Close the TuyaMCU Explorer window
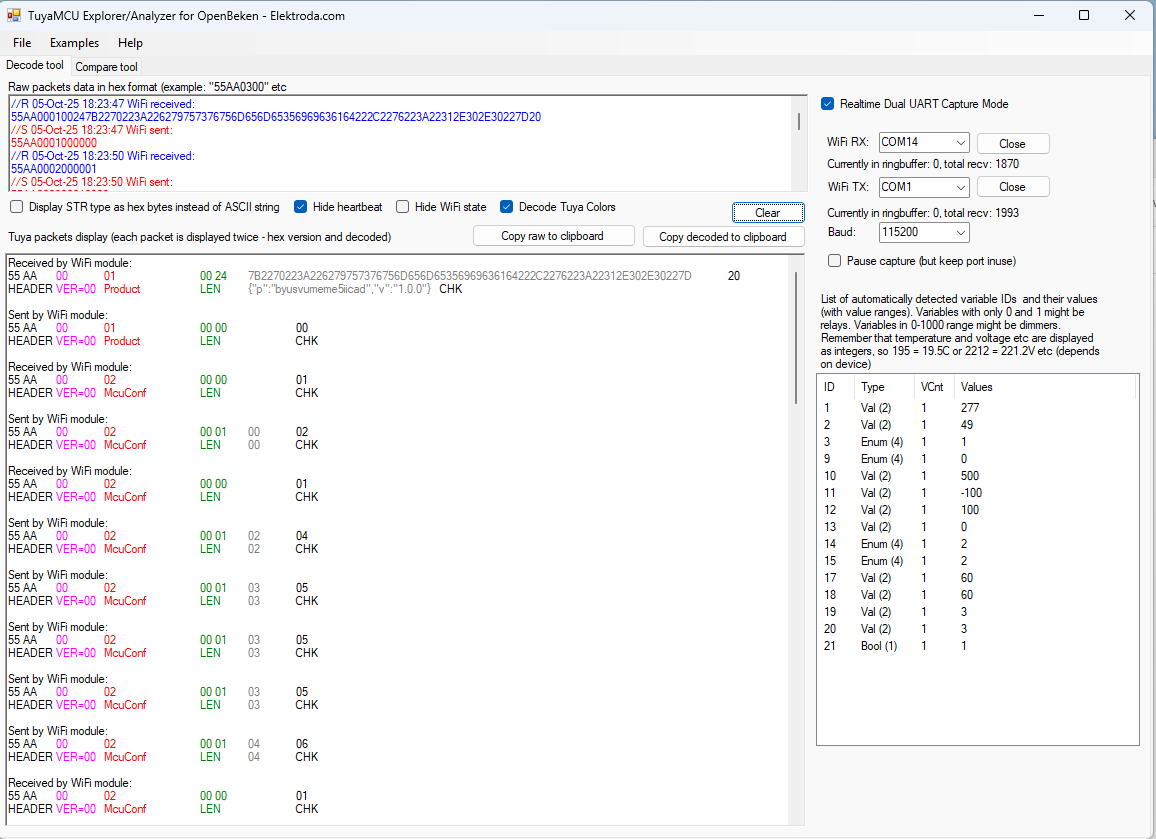Screen dimensions: 1156x839 point(1130,15)
